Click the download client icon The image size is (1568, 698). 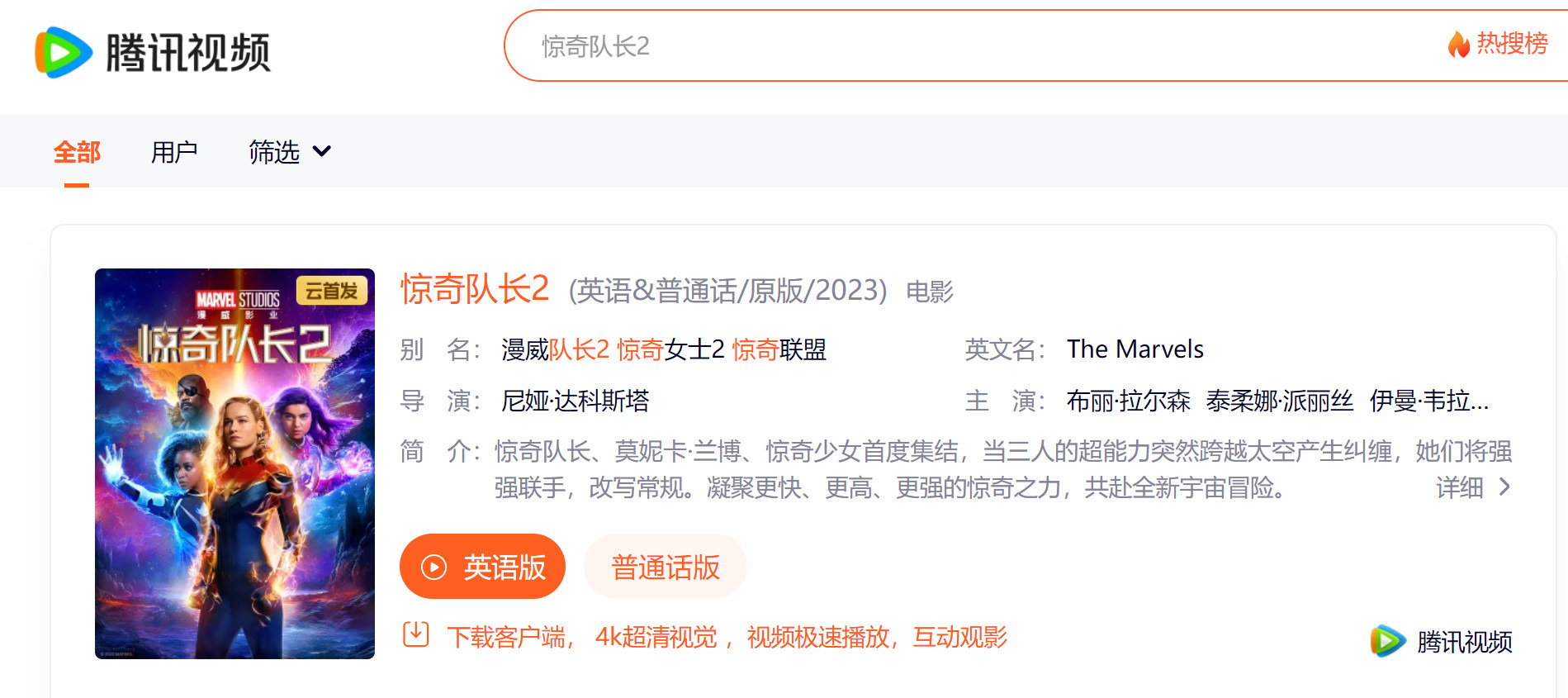[416, 635]
